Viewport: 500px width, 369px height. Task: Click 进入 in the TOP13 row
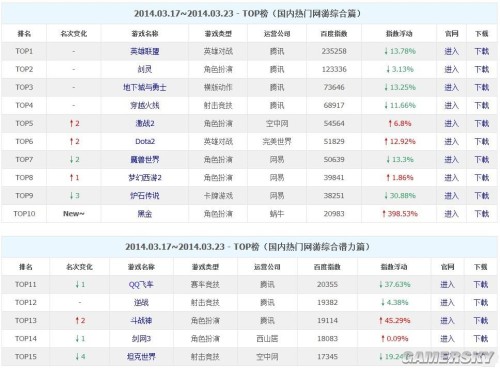447,320
